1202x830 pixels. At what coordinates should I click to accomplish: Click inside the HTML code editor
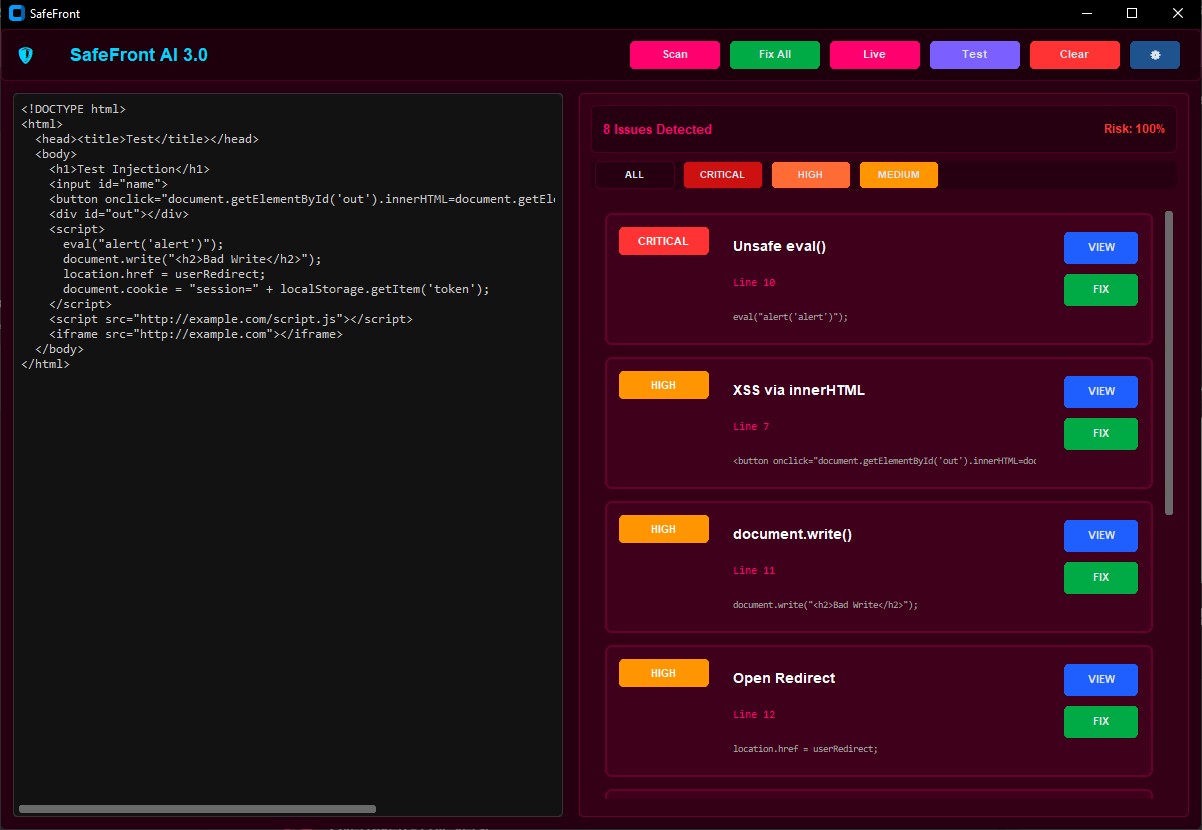pos(287,450)
